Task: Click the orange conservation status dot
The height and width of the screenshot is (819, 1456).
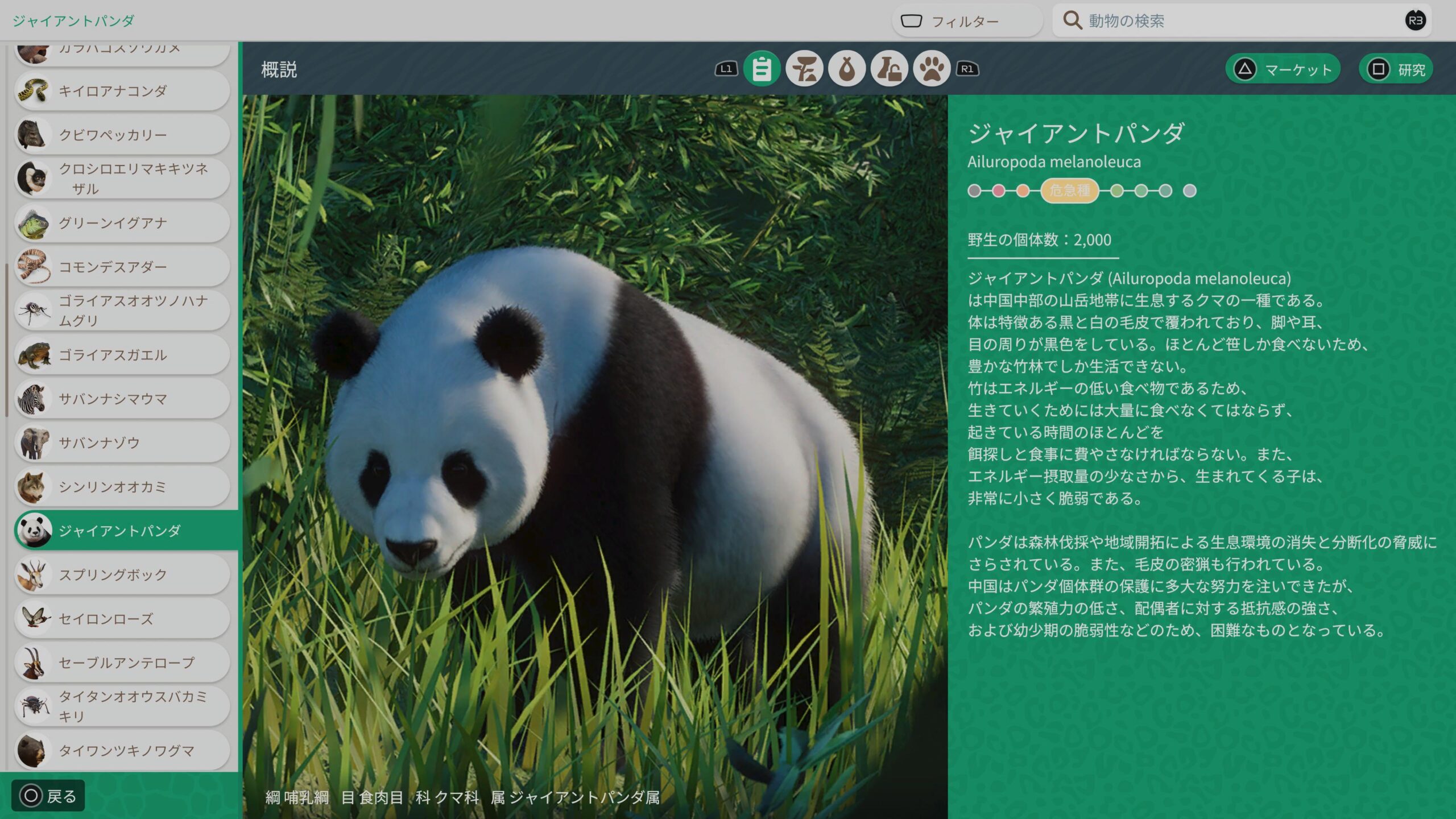Action: (x=1023, y=191)
